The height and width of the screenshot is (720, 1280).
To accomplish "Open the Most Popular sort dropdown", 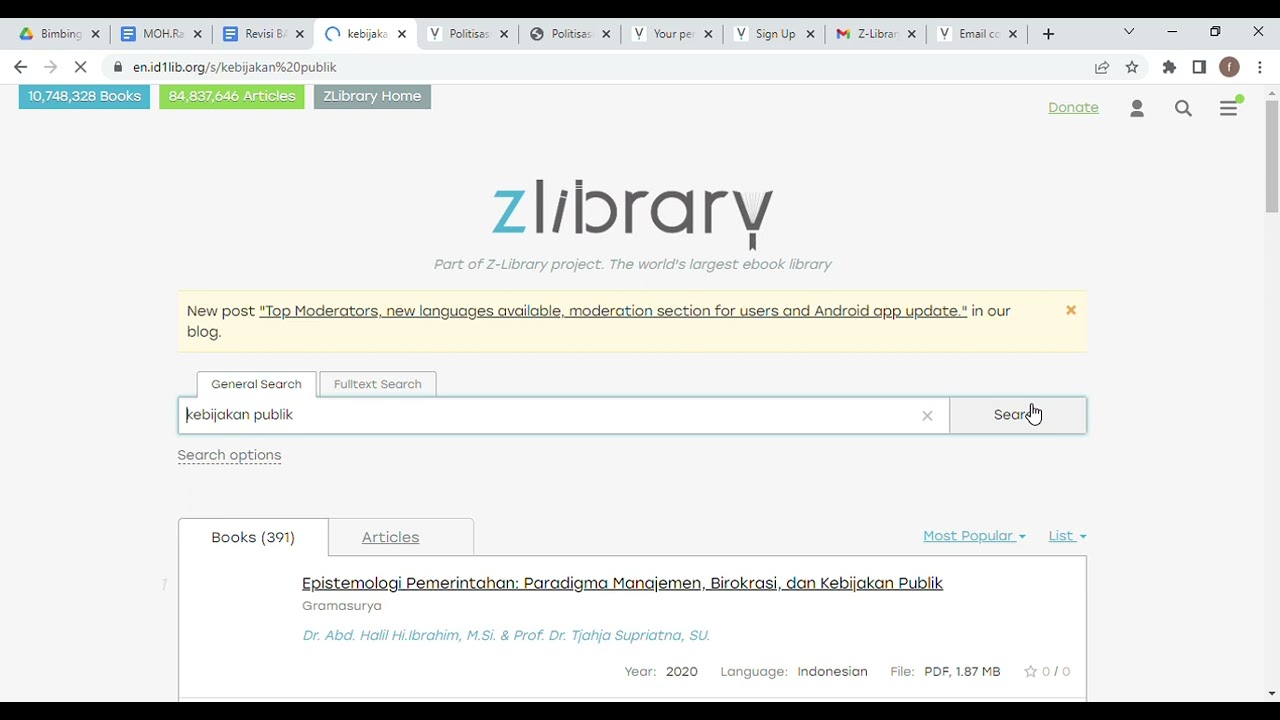I will (974, 536).
